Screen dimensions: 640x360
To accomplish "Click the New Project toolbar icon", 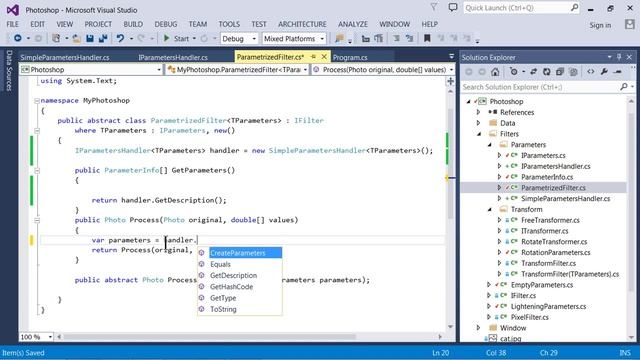I will [x=56, y=38].
